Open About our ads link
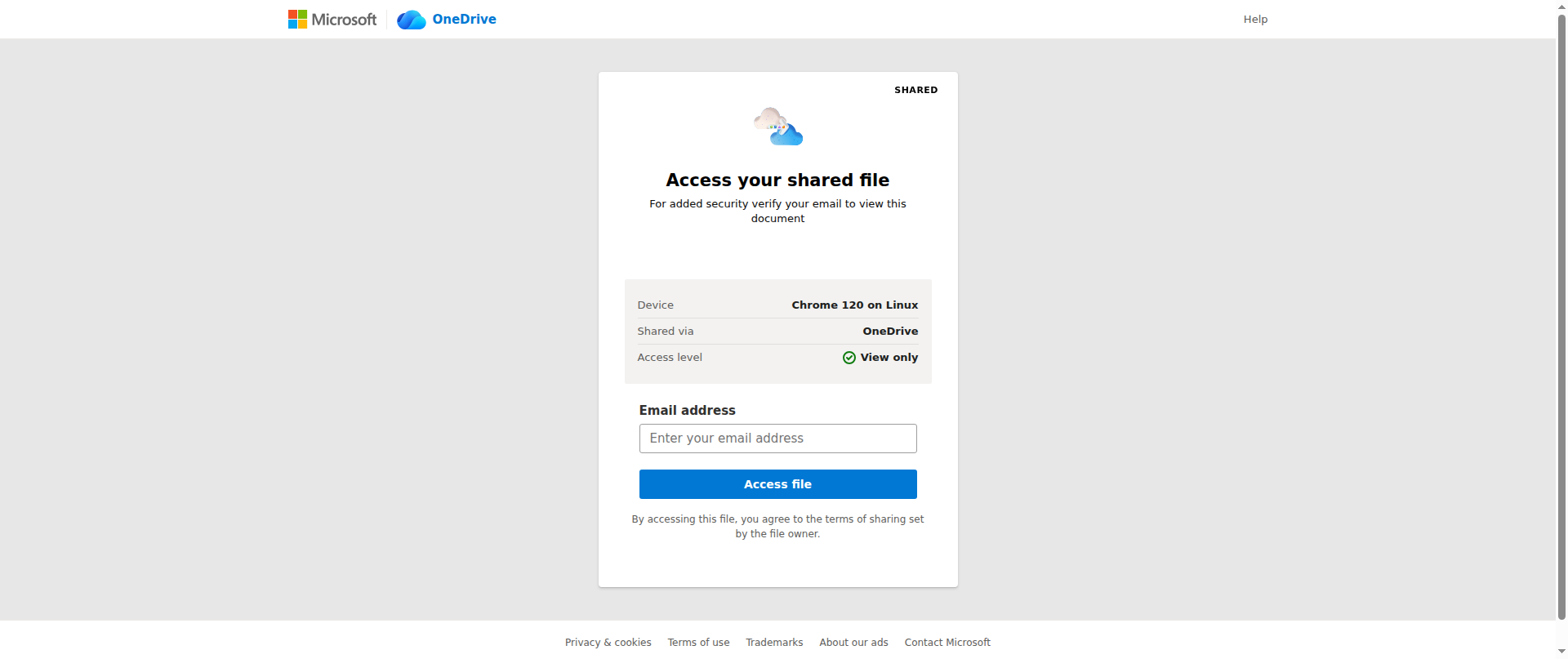Viewport: 1568px width, 659px height. (853, 643)
